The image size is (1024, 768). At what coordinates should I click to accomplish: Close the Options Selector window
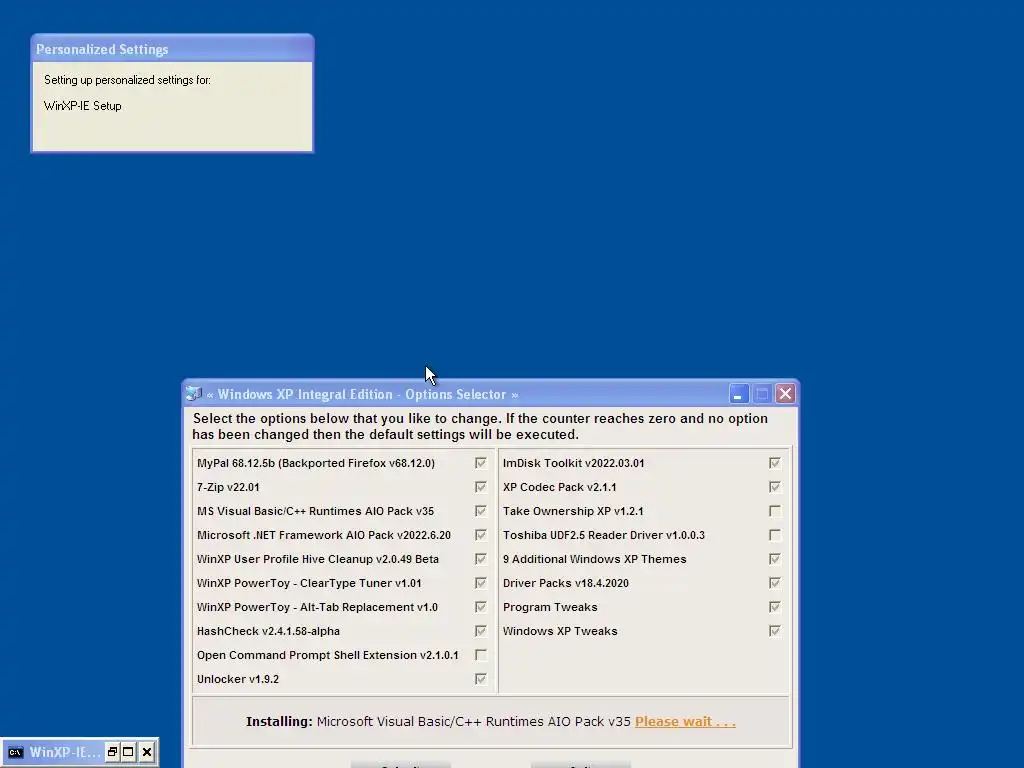786,394
